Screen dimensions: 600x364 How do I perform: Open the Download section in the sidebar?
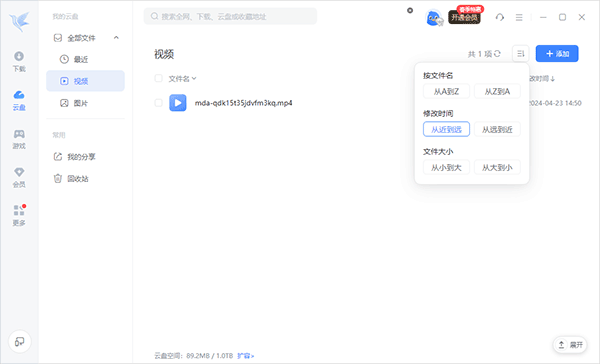pos(19,61)
